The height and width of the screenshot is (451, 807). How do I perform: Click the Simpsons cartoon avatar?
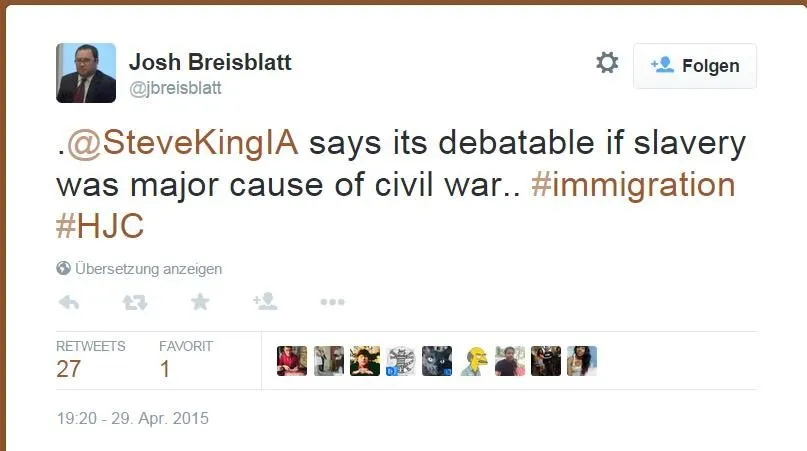[x=472, y=360]
